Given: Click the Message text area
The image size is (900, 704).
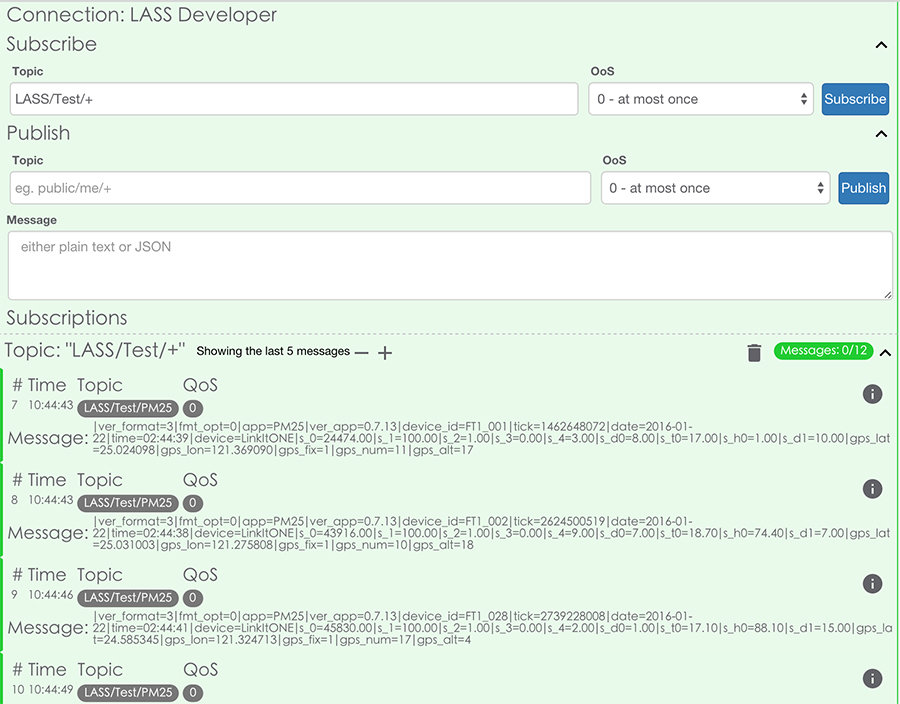Looking at the screenshot, I should pyautogui.click(x=450, y=266).
